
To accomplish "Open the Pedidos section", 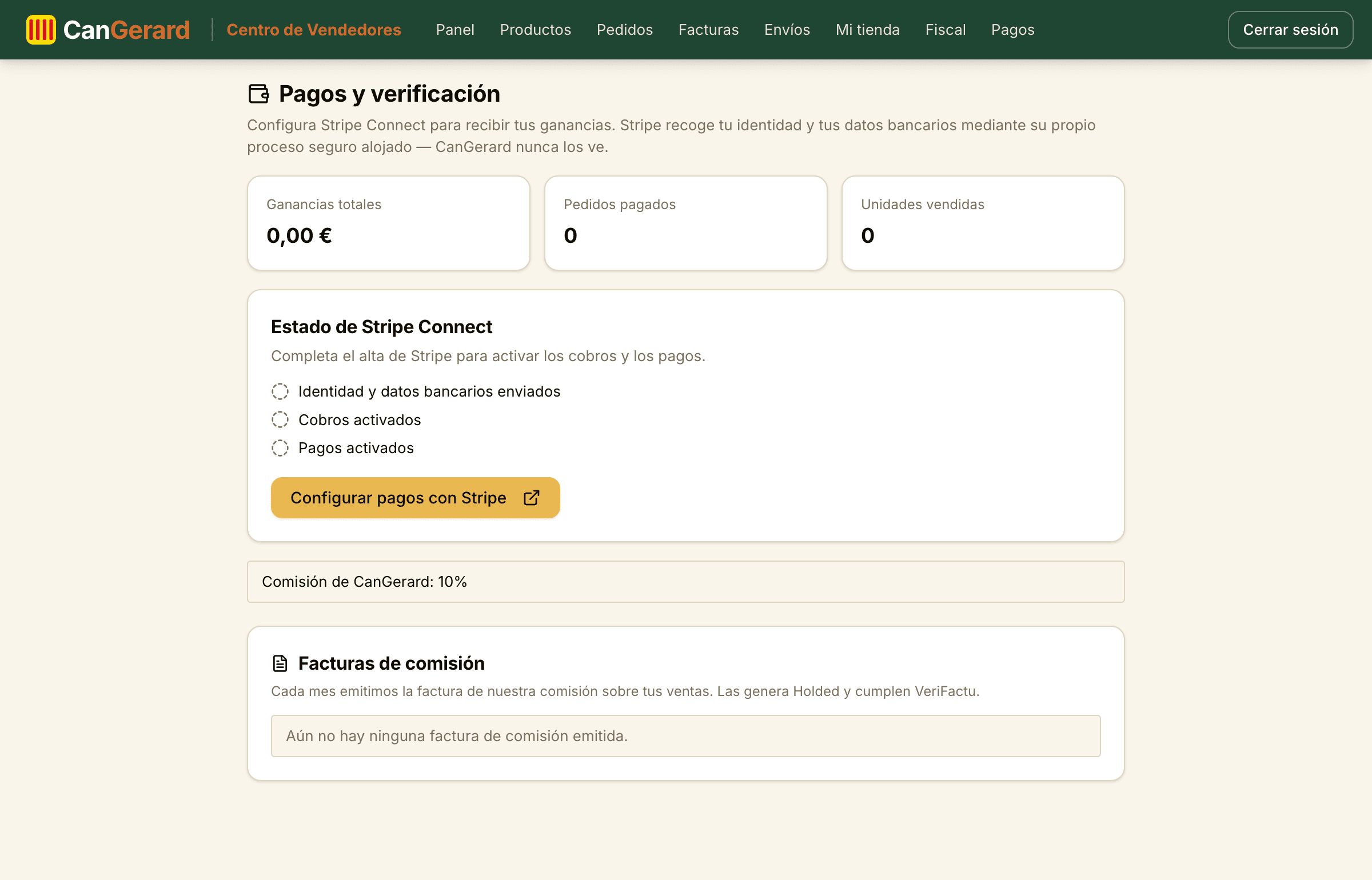I will pyautogui.click(x=625, y=30).
